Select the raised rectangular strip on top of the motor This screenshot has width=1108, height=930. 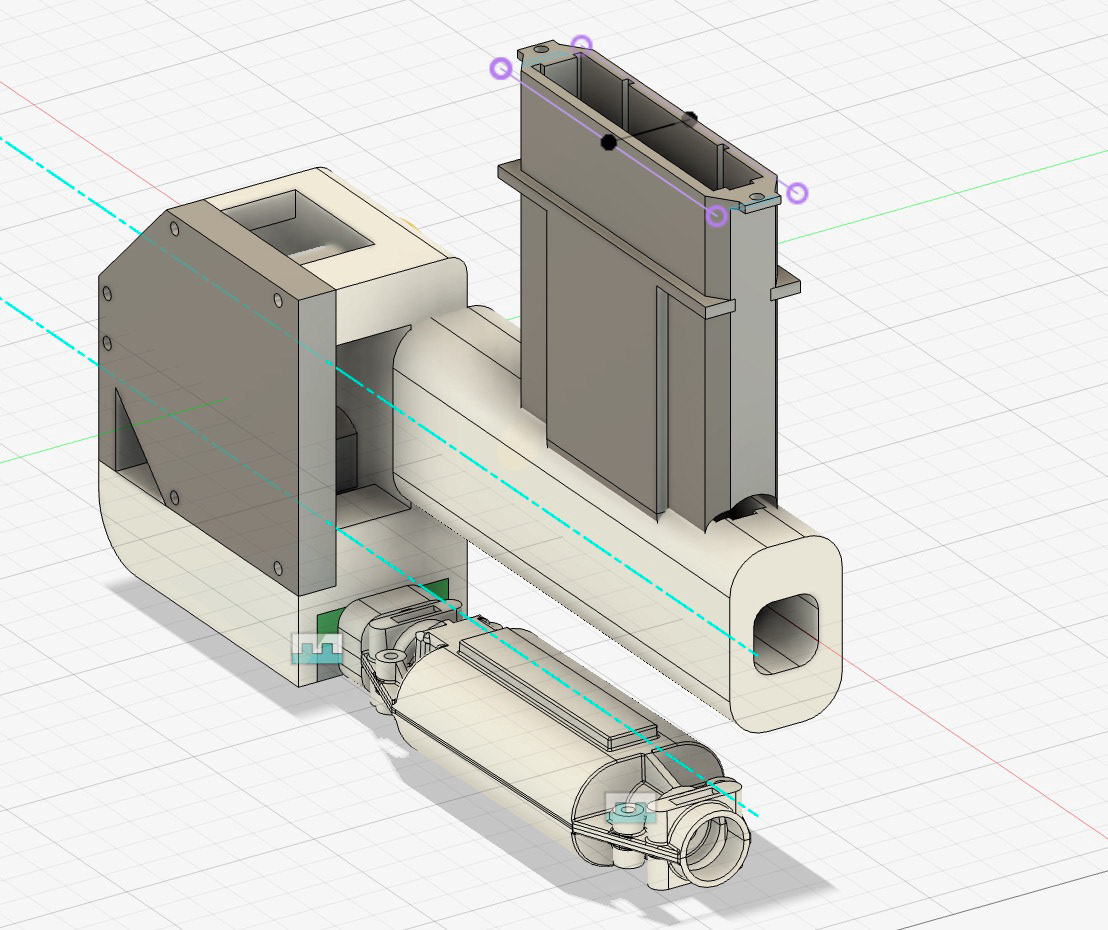[x=559, y=690]
